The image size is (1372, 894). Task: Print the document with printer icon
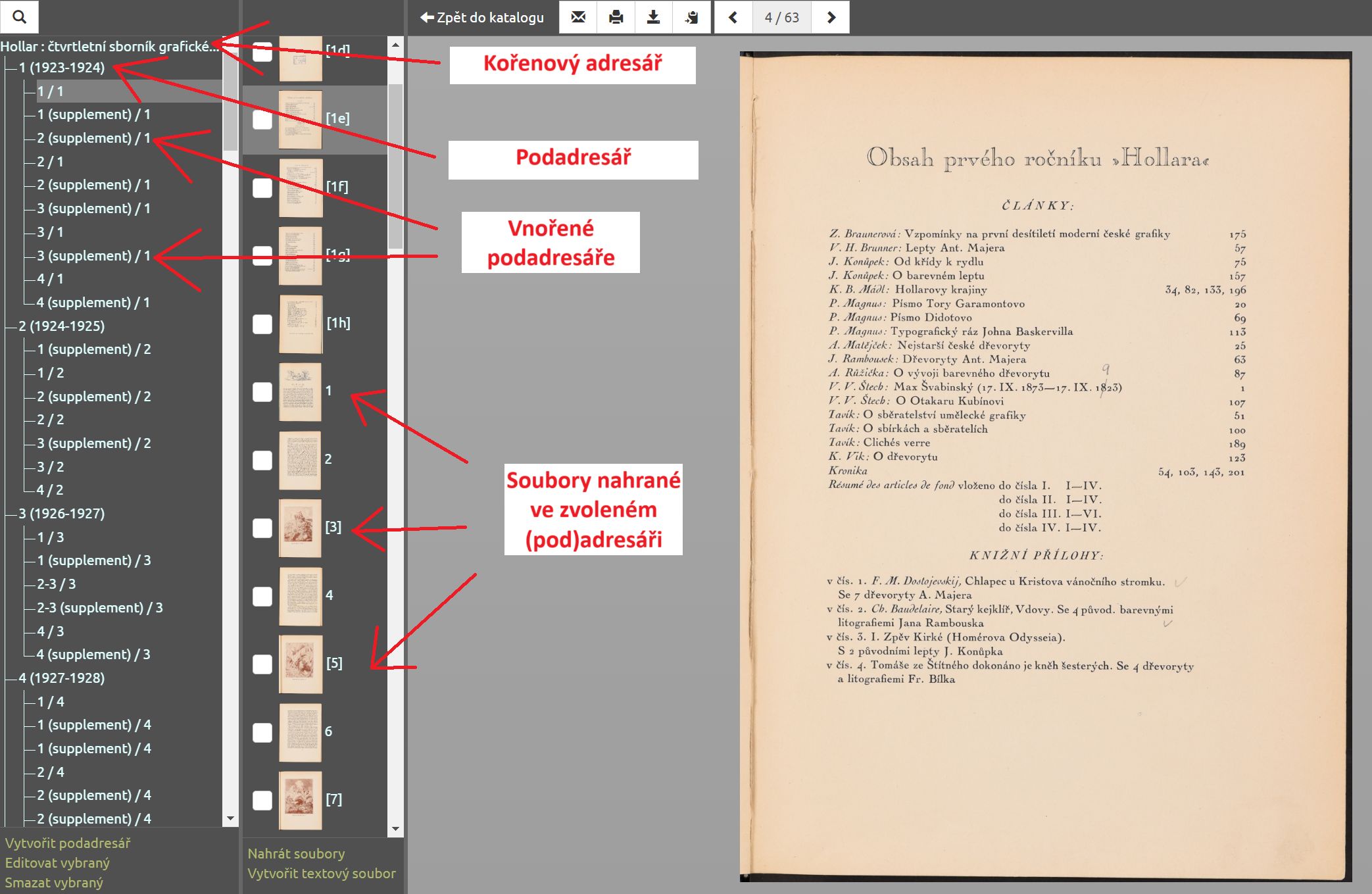616,17
